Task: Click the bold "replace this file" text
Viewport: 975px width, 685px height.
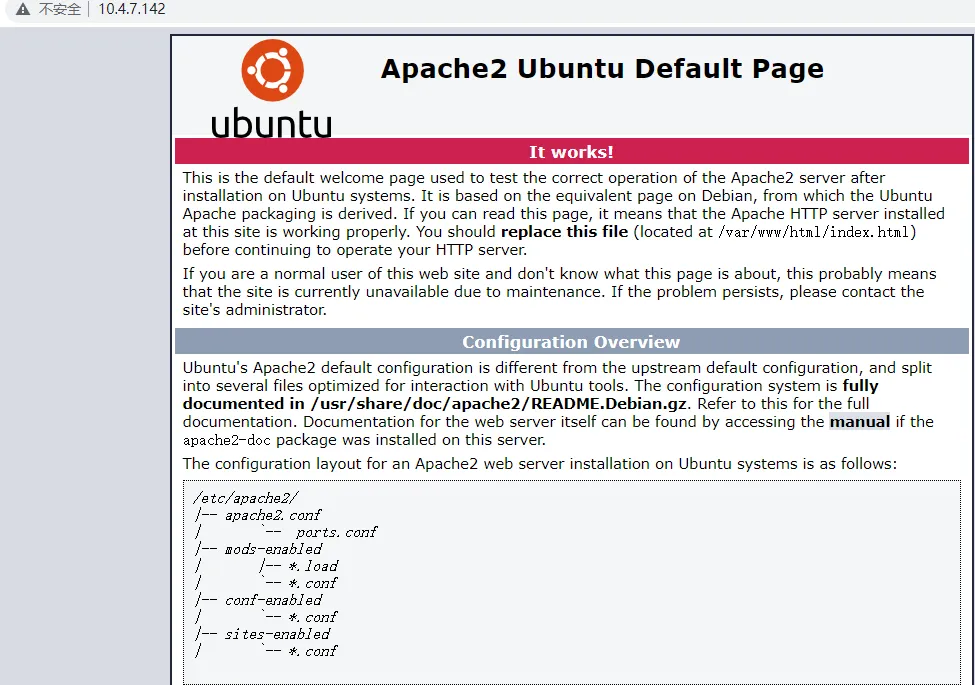Action: [565, 232]
